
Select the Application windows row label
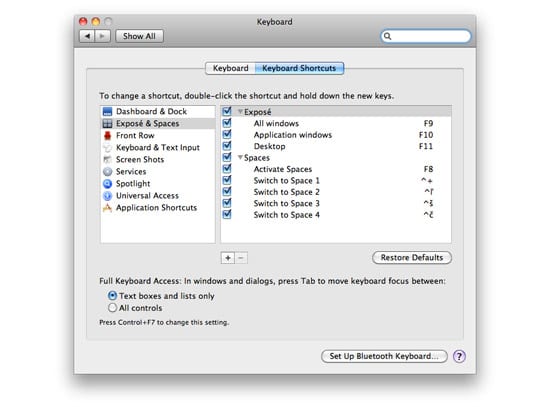293,135
